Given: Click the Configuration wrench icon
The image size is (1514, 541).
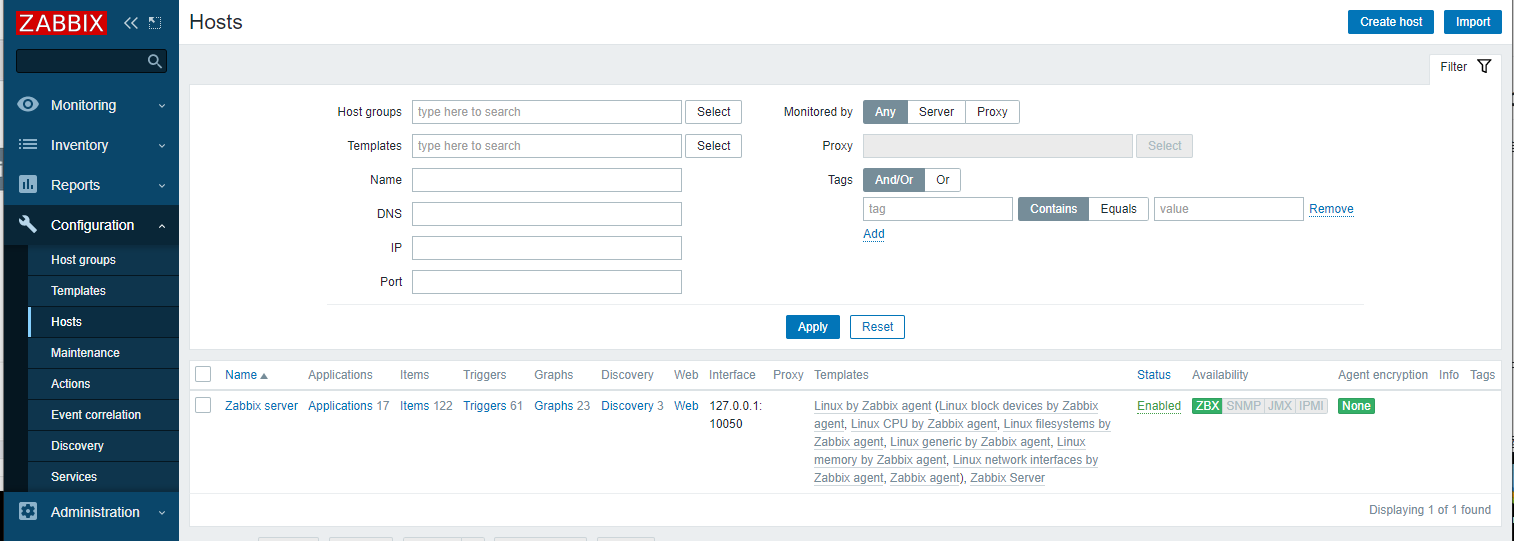Looking at the screenshot, I should 28,225.
